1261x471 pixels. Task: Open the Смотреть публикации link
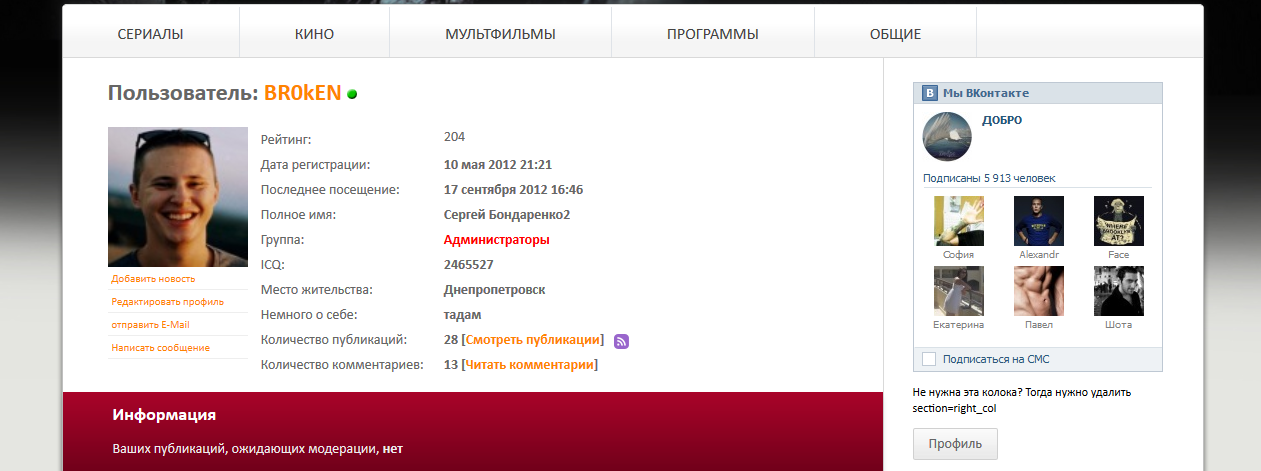pyautogui.click(x=533, y=340)
